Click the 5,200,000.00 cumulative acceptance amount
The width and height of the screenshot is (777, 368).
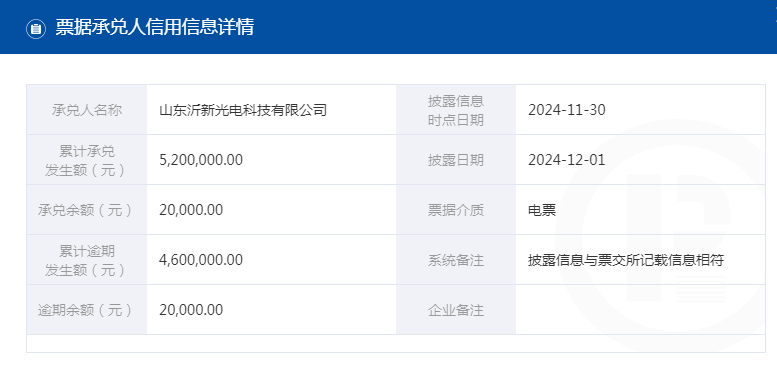tap(201, 160)
